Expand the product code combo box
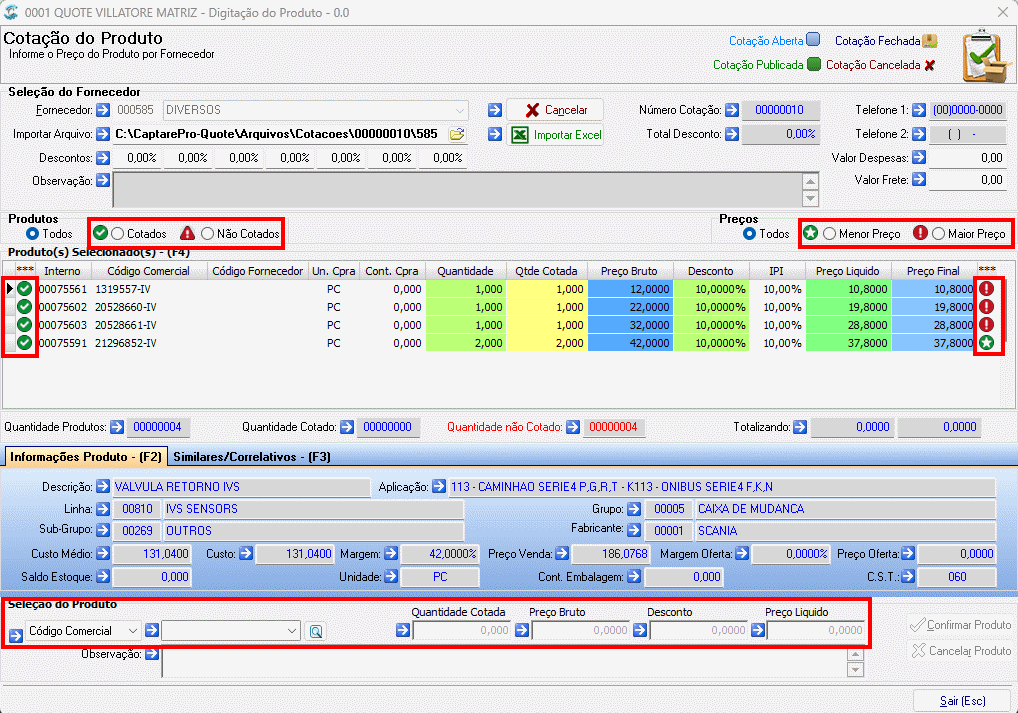Screen dimensions: 1018x713 (x=292, y=631)
